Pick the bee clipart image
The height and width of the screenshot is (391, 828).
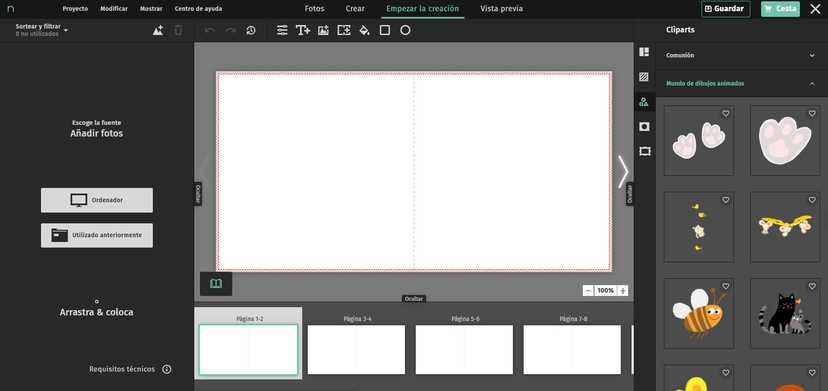(x=699, y=314)
